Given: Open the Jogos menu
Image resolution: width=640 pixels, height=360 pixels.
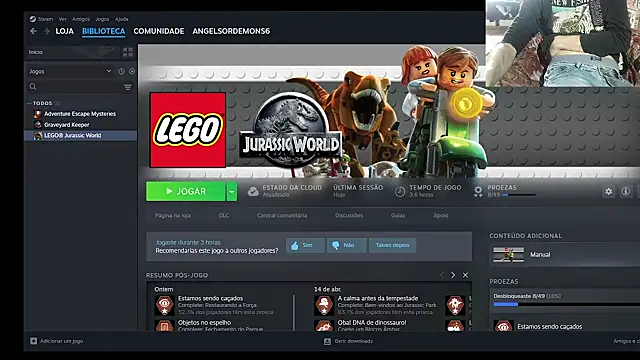Looking at the screenshot, I should pyautogui.click(x=102, y=19).
